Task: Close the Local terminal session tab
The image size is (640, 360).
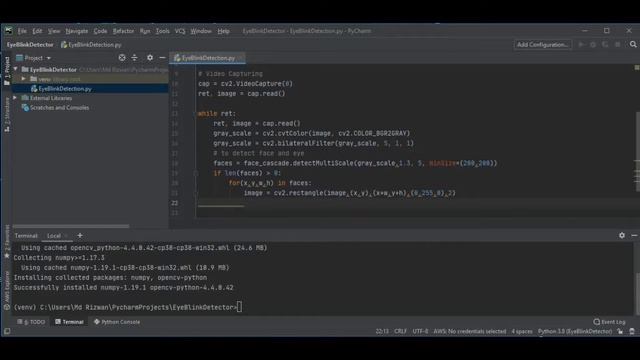Action: 67,236
